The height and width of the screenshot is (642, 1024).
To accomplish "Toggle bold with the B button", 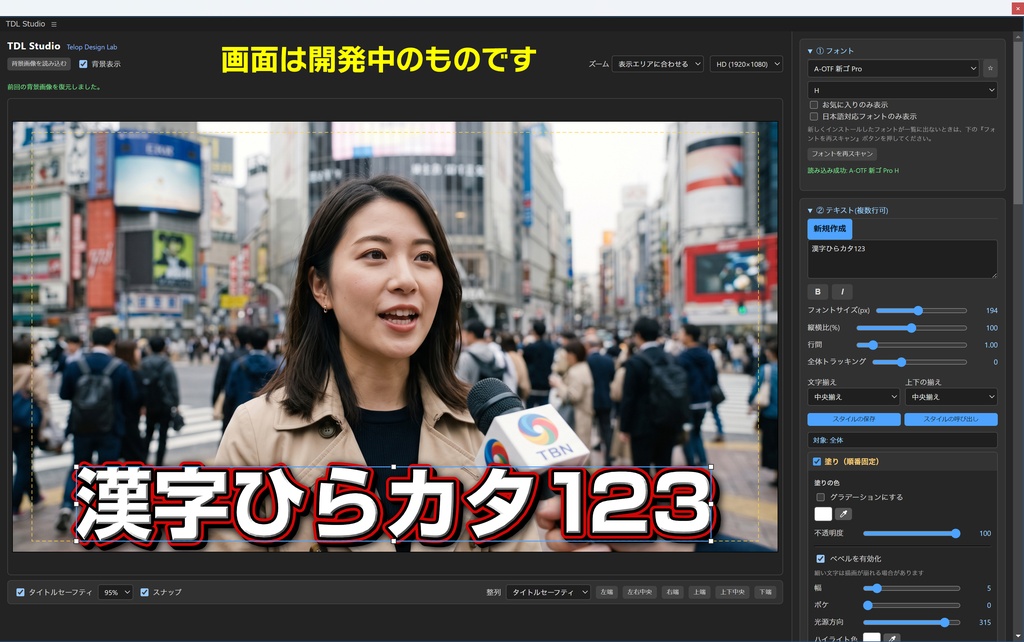I will [818, 292].
